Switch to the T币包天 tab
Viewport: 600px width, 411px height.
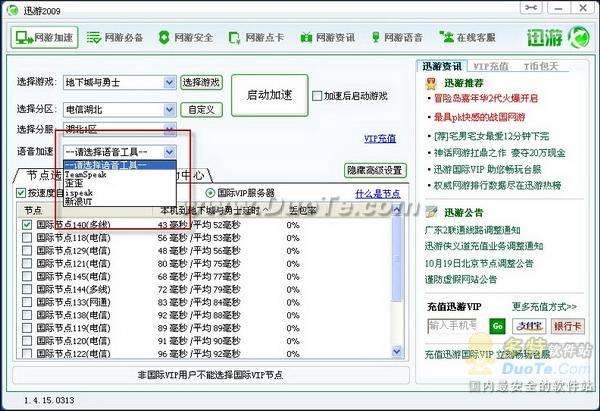(541, 66)
